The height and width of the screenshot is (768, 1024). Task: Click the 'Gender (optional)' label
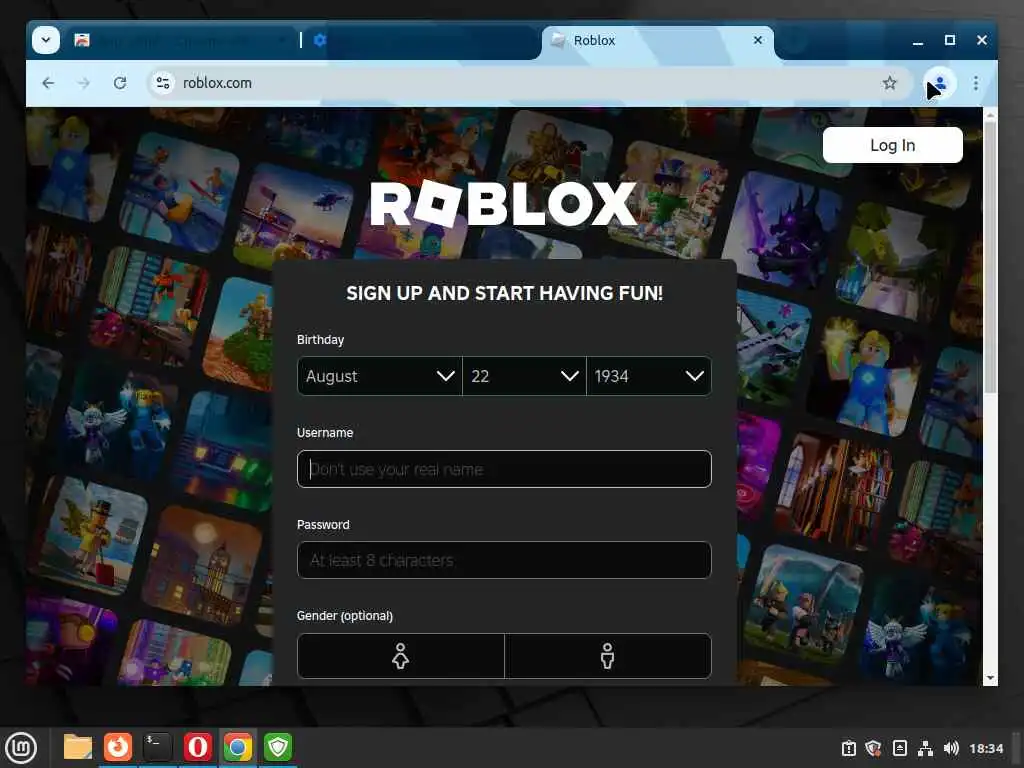coord(345,616)
